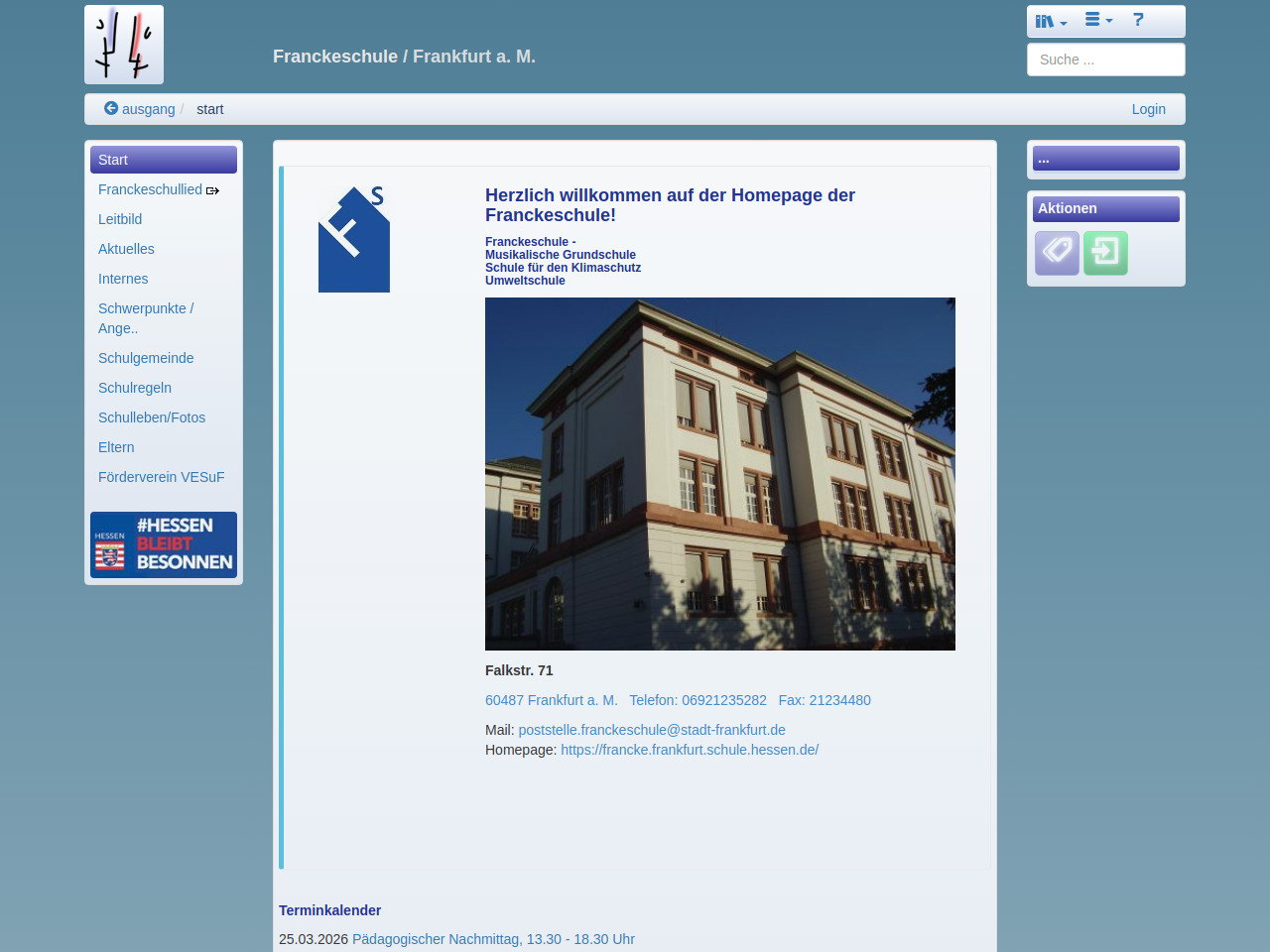Screen dimensions: 1270x952
Task: Click the external link icon after Franckeschullied
Action: point(212,190)
